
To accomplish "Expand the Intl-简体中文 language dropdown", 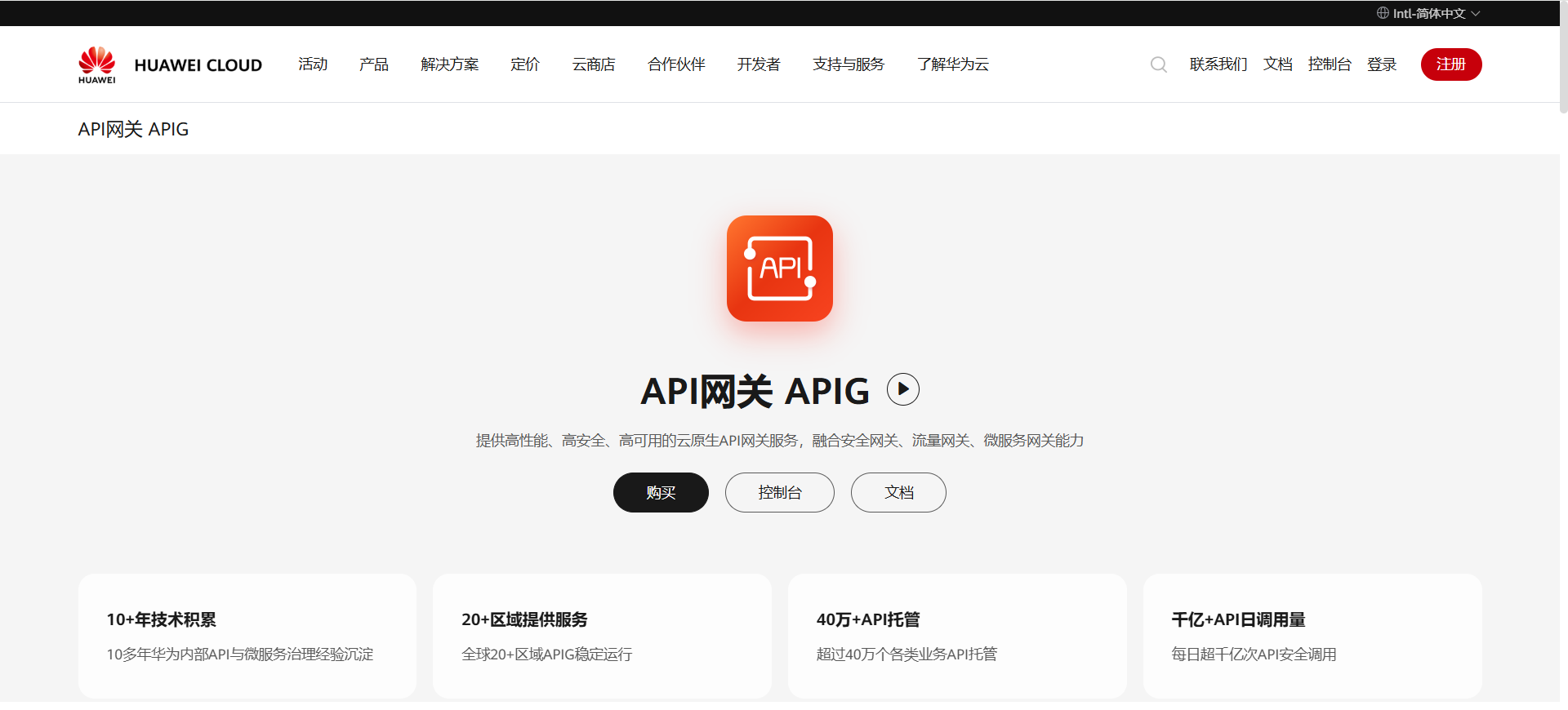I will 1429,13.
